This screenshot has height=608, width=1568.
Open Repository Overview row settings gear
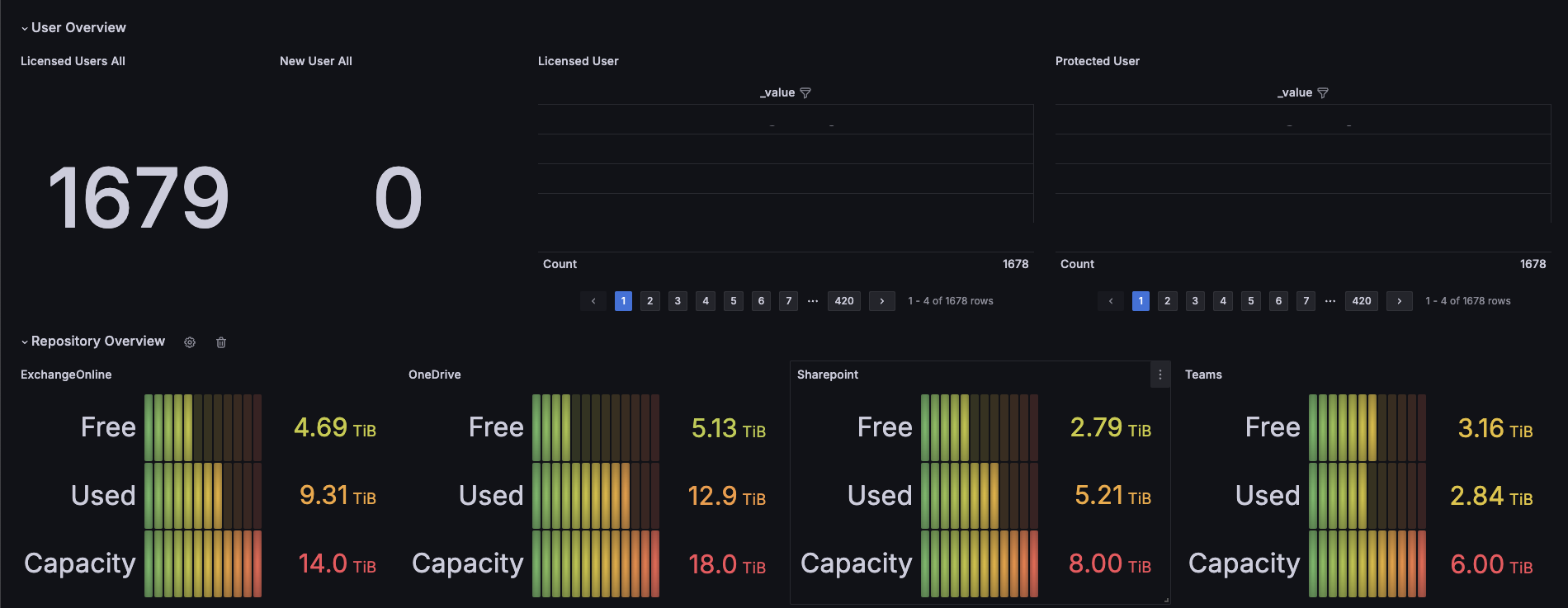190,342
